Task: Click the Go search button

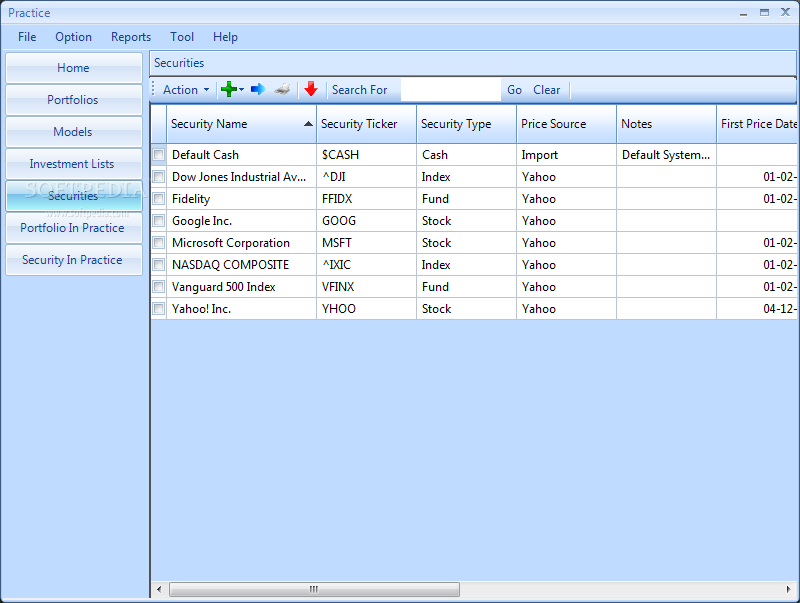Action: click(514, 90)
